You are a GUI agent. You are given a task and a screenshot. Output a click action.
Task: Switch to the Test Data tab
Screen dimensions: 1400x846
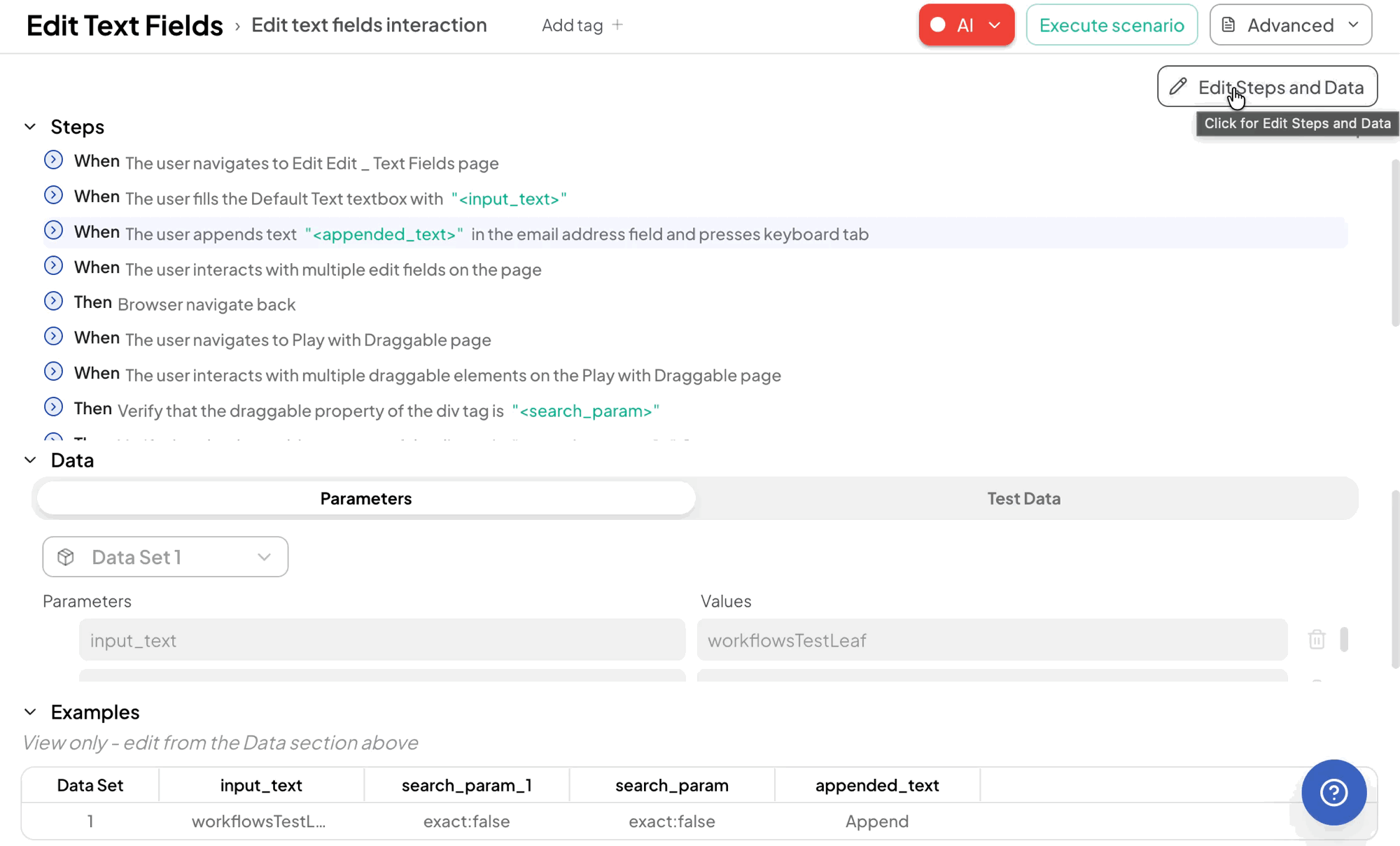tap(1023, 498)
